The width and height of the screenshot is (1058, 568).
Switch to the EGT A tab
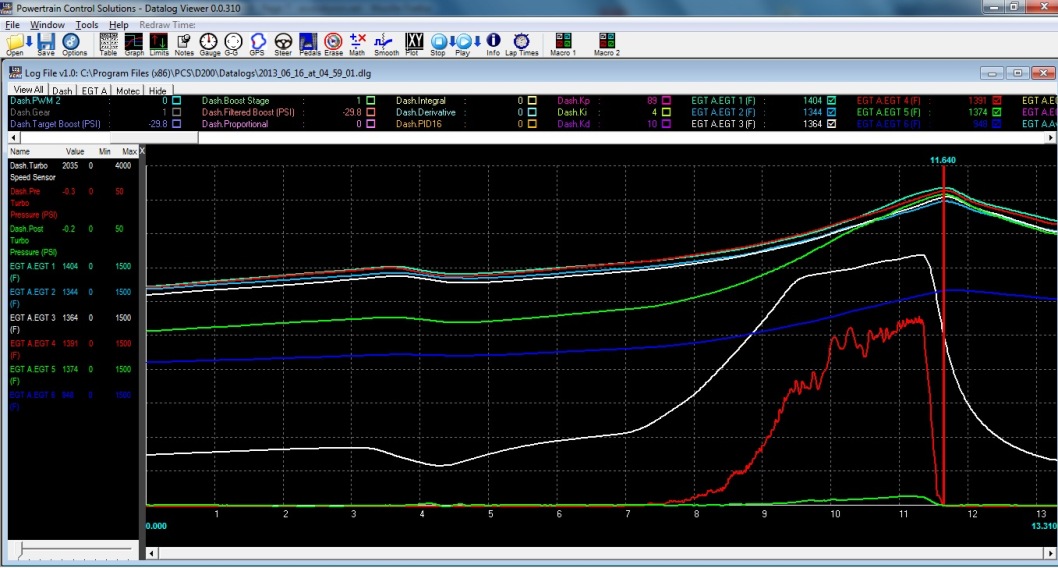(x=94, y=90)
